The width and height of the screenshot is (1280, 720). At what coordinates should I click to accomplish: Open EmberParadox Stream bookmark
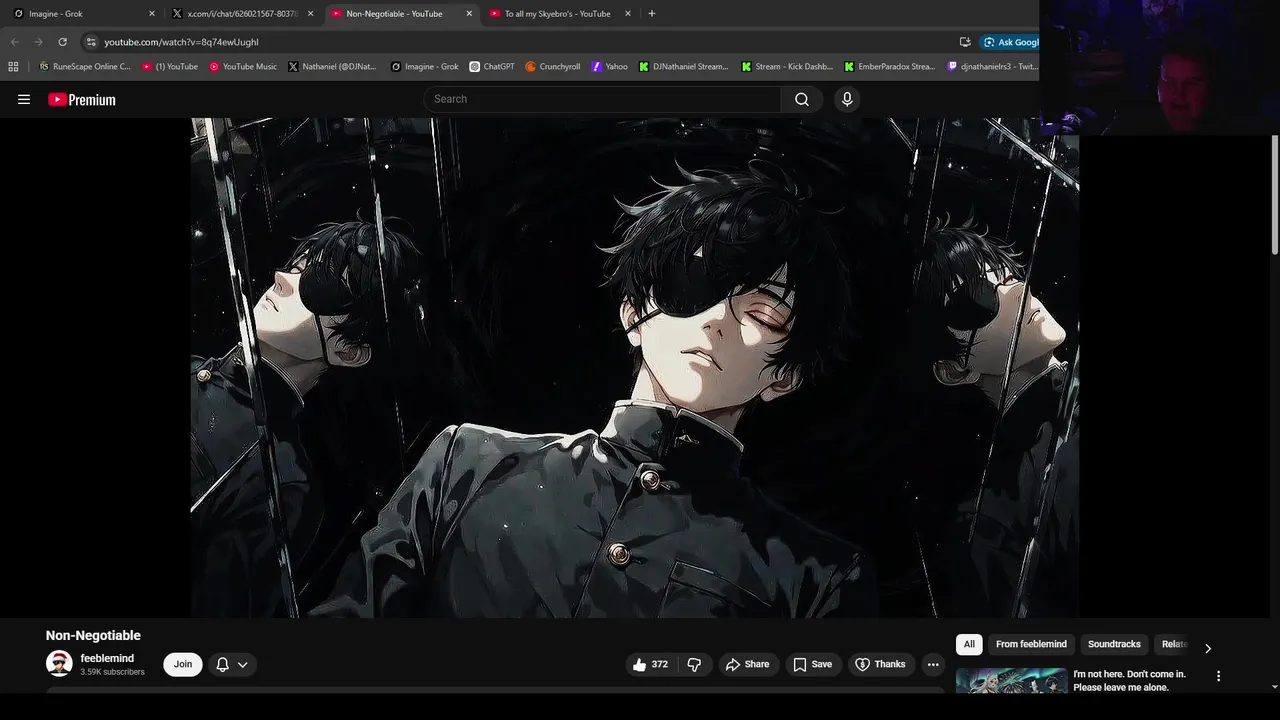[890, 67]
